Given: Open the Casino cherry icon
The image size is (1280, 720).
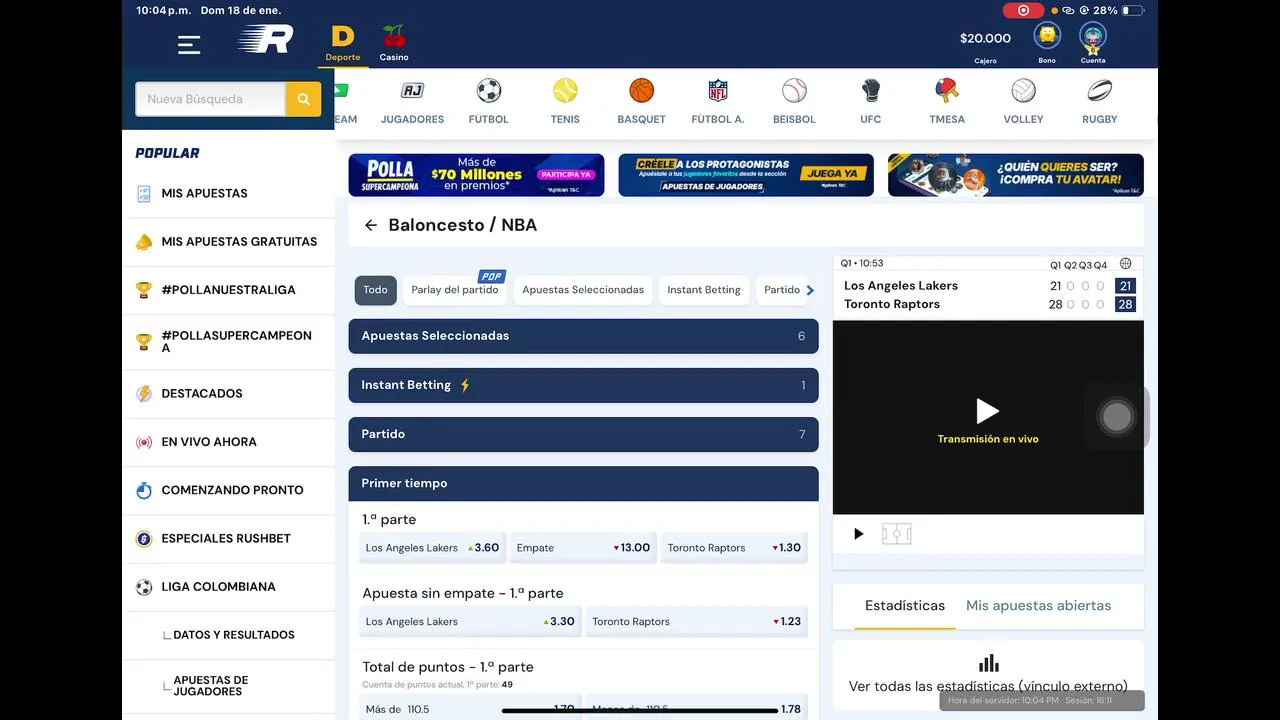Looking at the screenshot, I should (394, 44).
